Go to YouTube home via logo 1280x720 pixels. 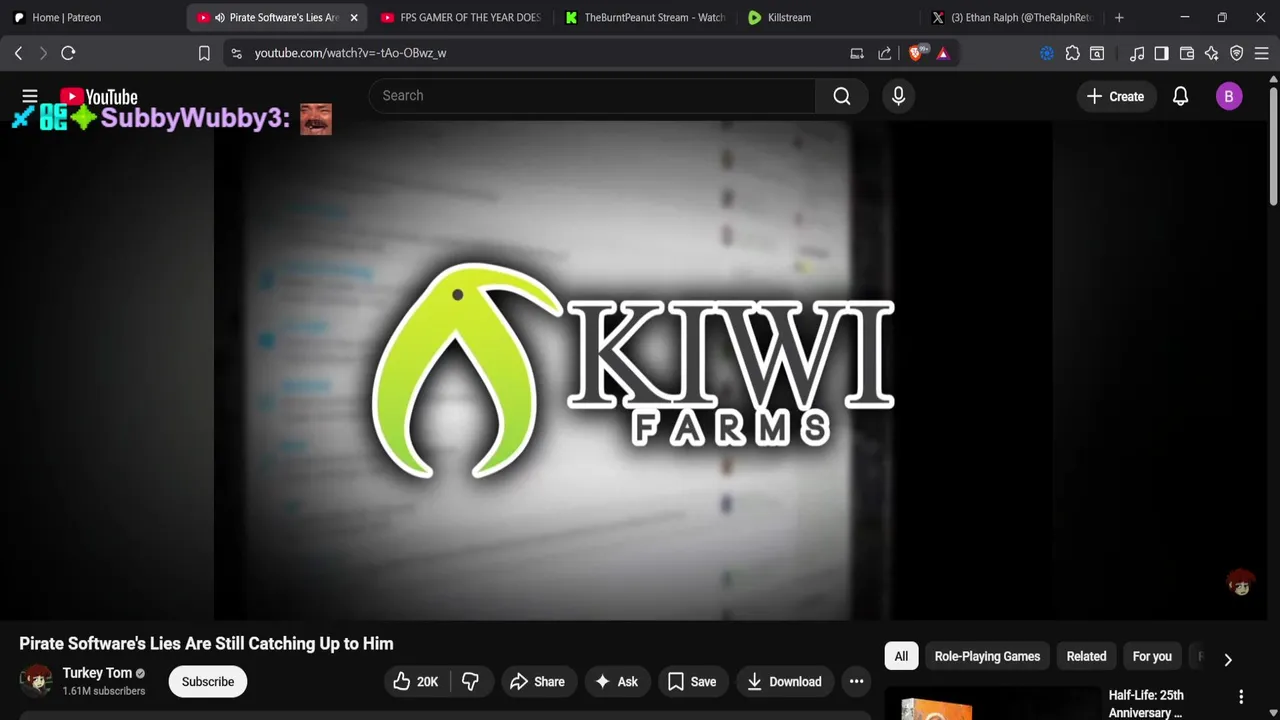(98, 97)
